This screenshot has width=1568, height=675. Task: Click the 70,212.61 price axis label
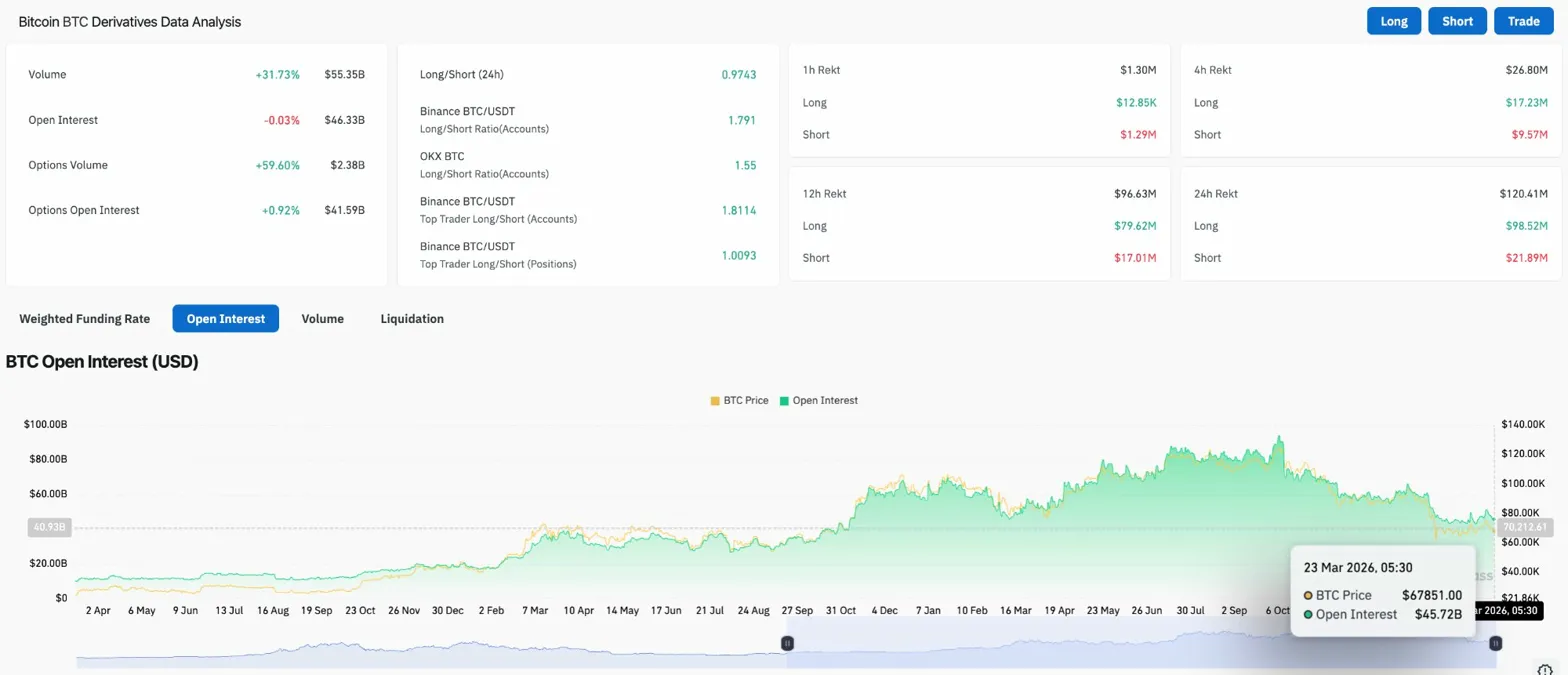click(x=1524, y=527)
